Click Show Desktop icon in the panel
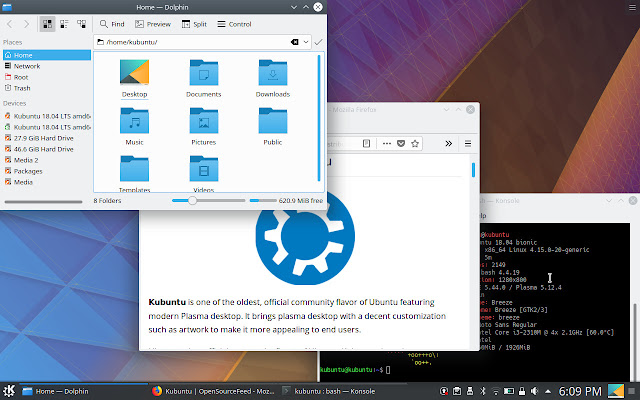The width and height of the screenshot is (640, 400). (x=616, y=391)
